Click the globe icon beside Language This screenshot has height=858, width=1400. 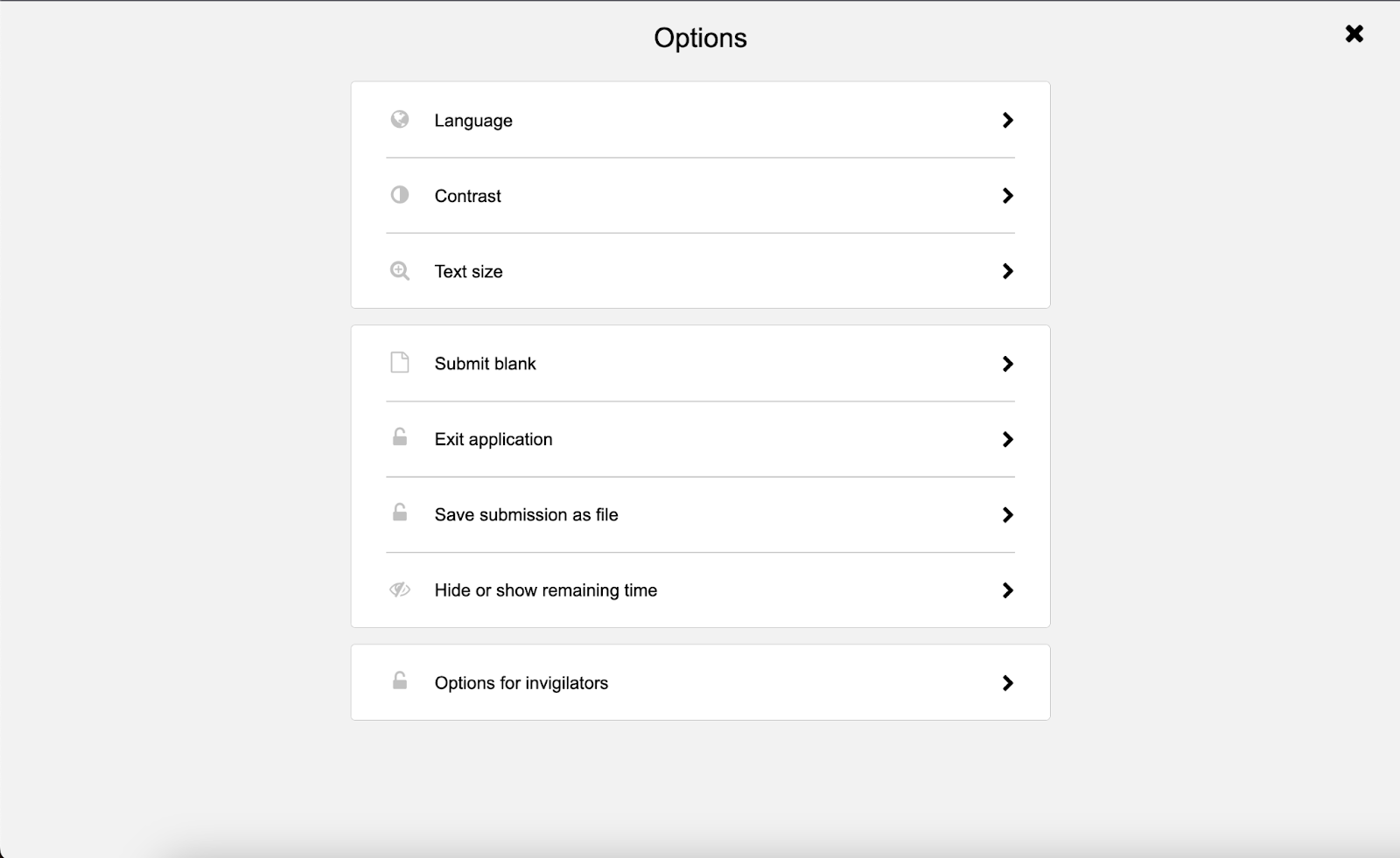click(400, 120)
